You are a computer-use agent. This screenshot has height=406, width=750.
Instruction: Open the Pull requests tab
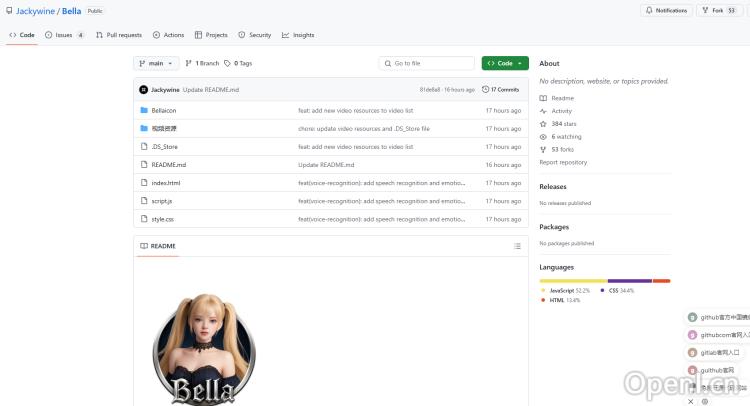[x=118, y=35]
